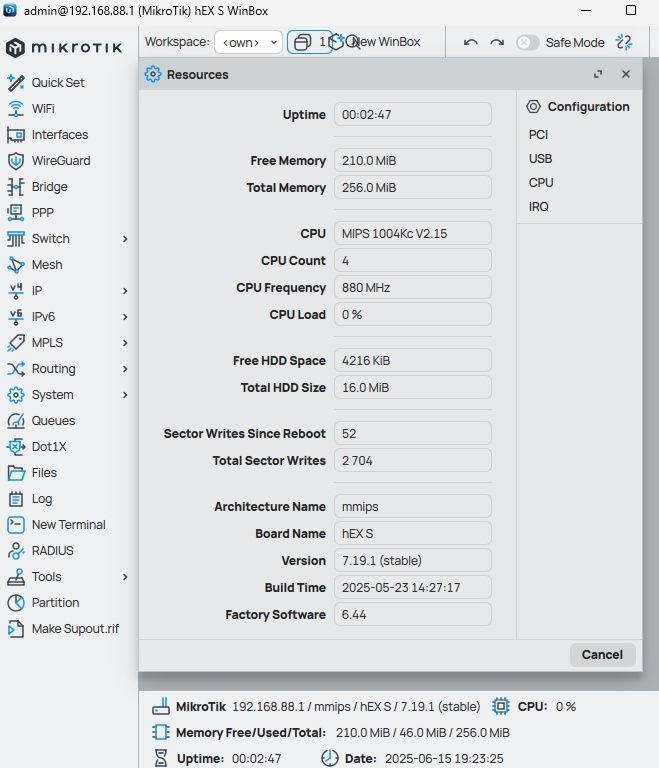Expand the MPLS submenu arrow

[x=125, y=342]
